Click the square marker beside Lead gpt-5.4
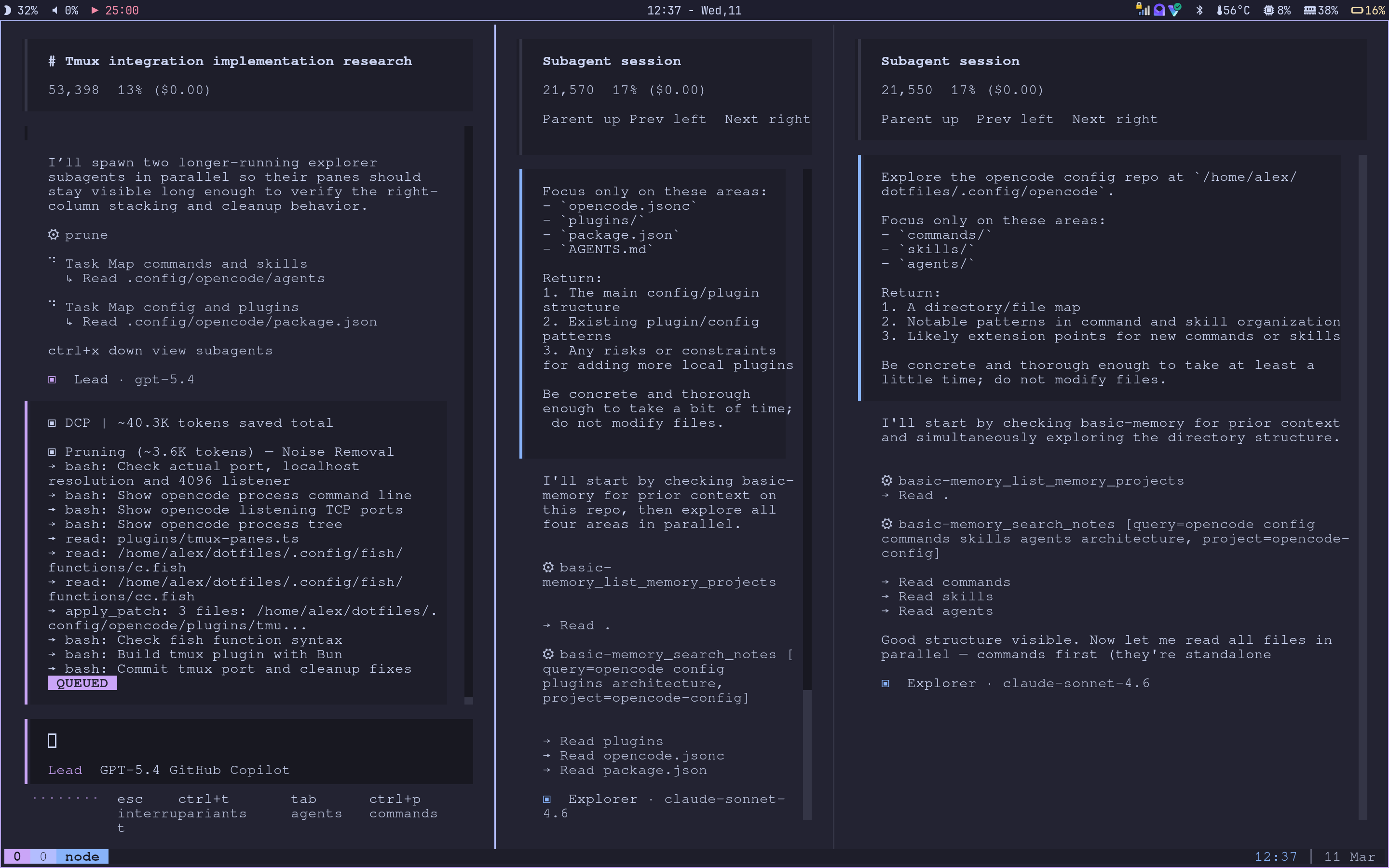The height and width of the screenshot is (868, 1389). (x=52, y=380)
